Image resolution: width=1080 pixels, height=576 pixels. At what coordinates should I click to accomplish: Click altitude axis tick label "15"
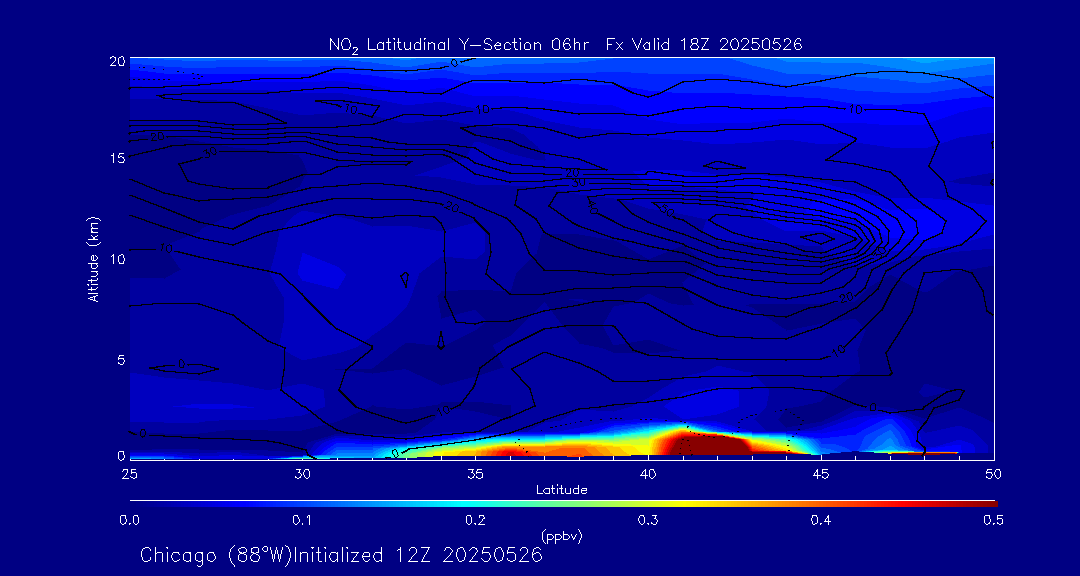118,158
